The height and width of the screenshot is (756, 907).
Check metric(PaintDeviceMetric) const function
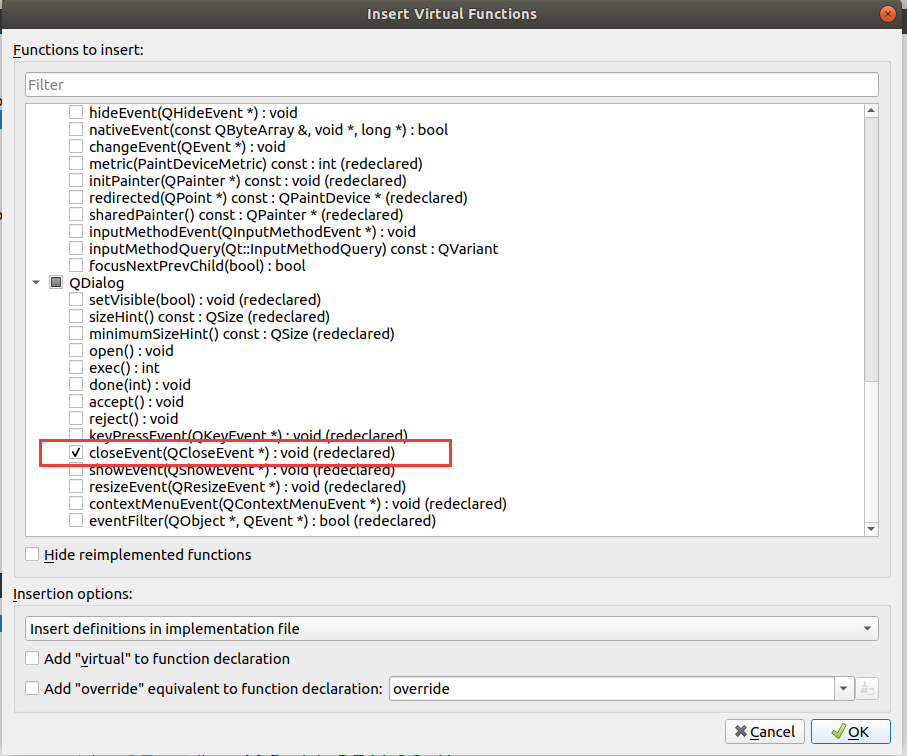coord(76,163)
